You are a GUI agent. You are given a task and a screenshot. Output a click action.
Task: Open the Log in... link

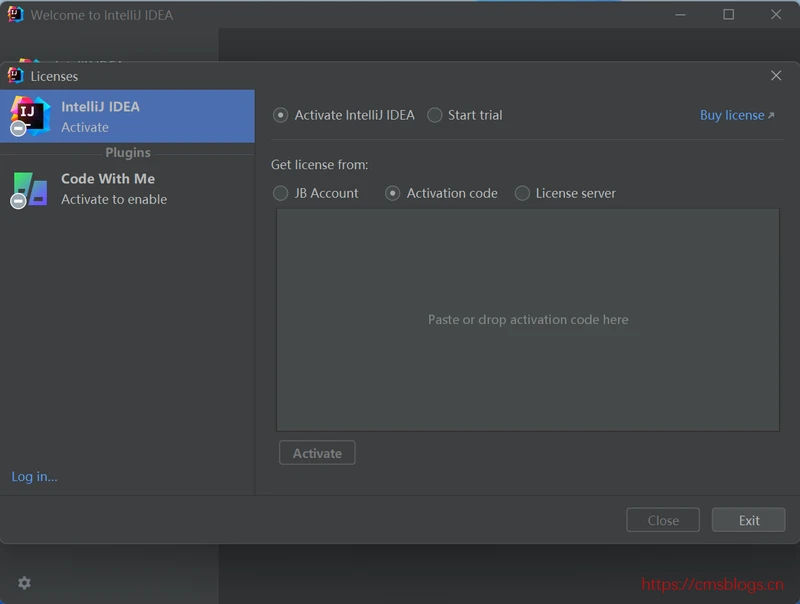point(35,477)
